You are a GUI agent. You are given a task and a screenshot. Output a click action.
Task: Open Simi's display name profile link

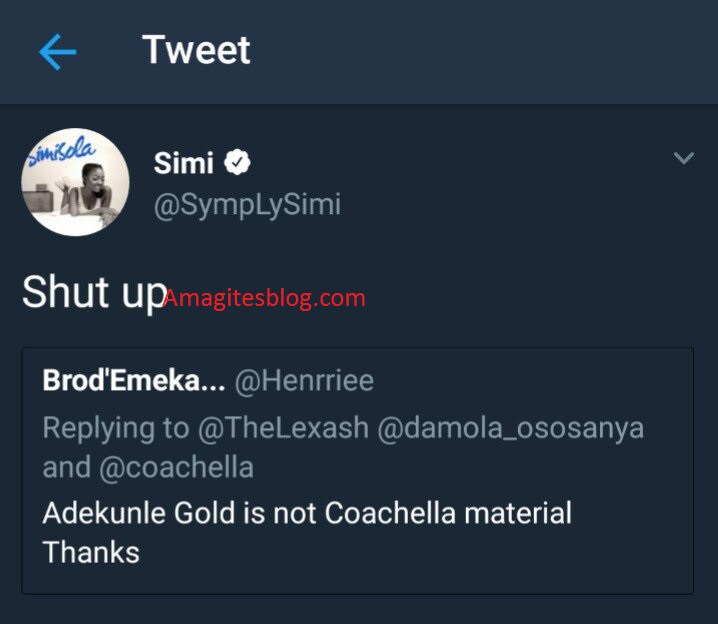click(x=184, y=162)
